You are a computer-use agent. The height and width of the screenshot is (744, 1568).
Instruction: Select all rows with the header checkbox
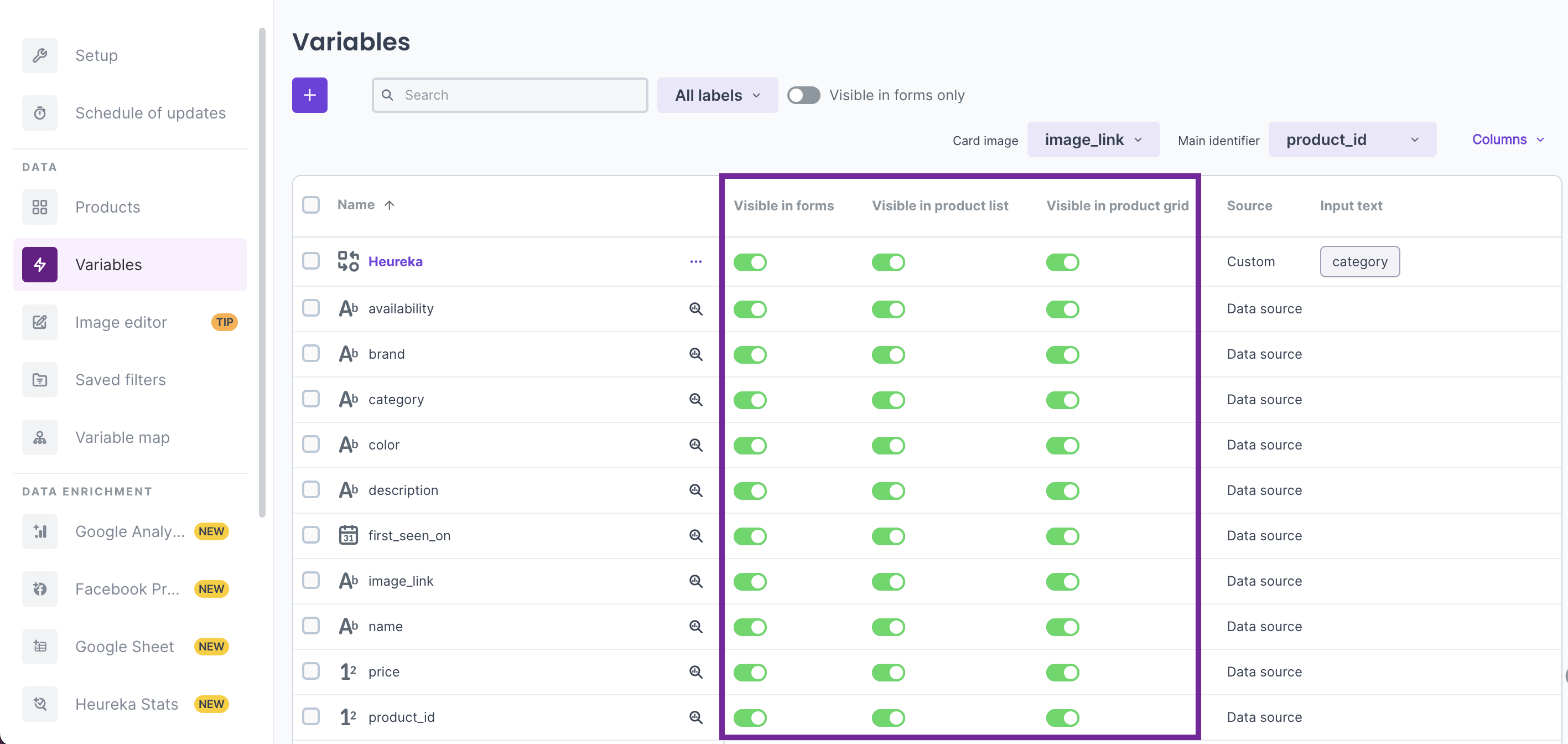pyautogui.click(x=311, y=205)
